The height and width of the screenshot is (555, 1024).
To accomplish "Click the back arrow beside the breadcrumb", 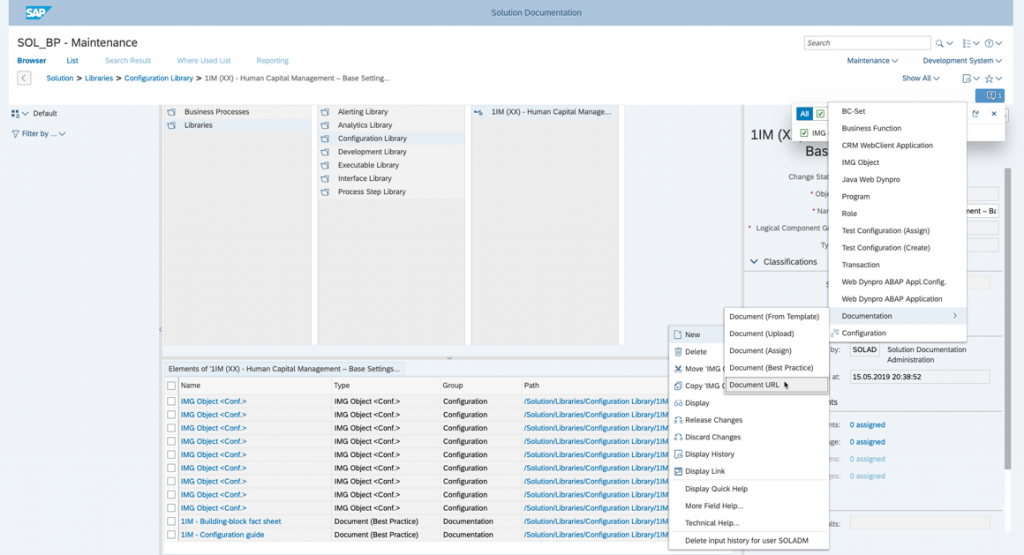I will pos(24,78).
